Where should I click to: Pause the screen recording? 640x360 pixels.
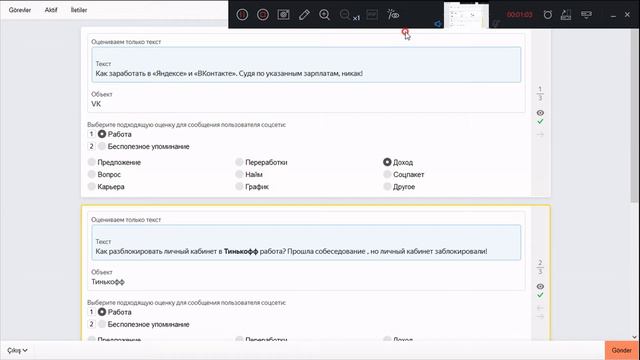click(242, 15)
